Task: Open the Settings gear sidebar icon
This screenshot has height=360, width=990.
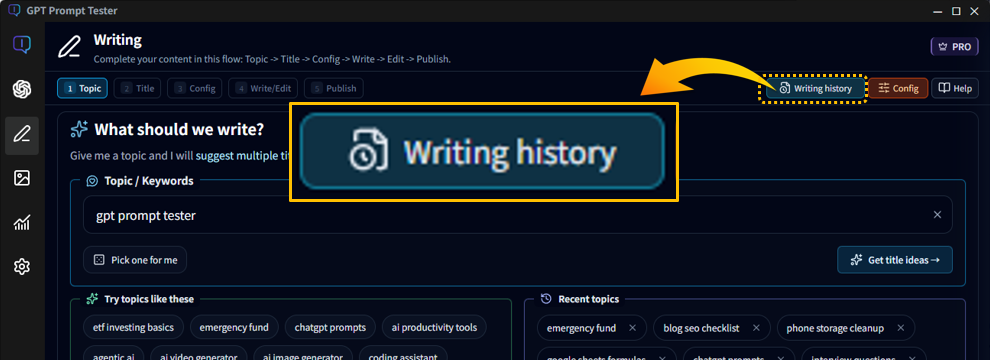Action: 22,267
